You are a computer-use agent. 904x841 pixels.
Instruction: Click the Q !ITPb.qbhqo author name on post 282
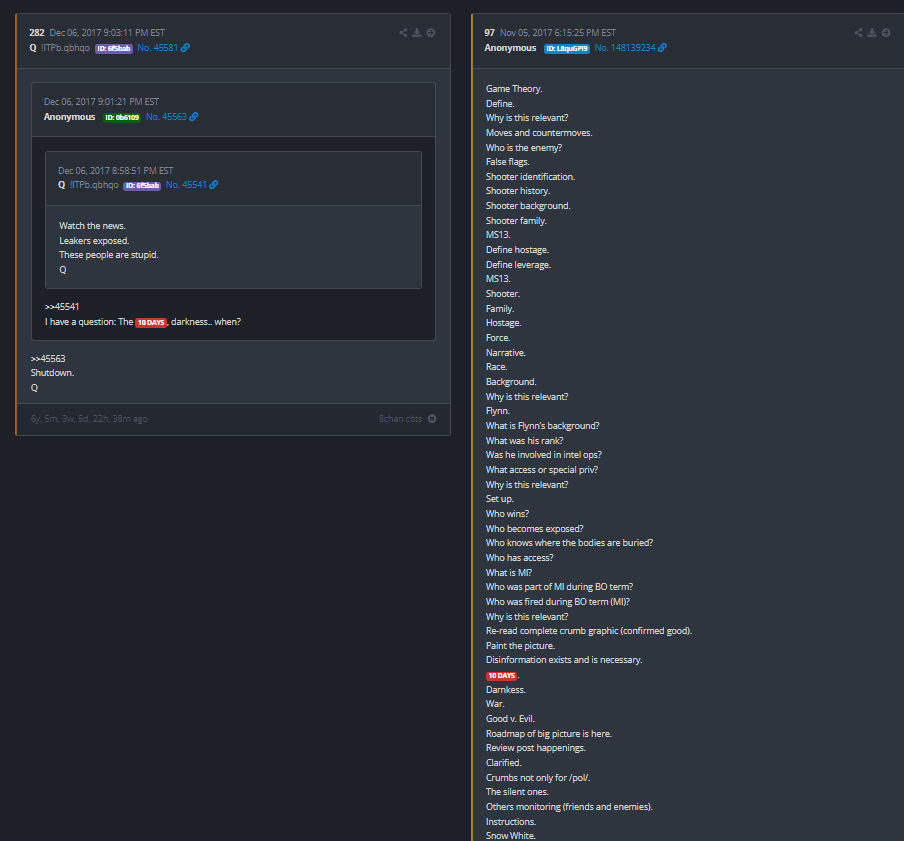point(59,48)
